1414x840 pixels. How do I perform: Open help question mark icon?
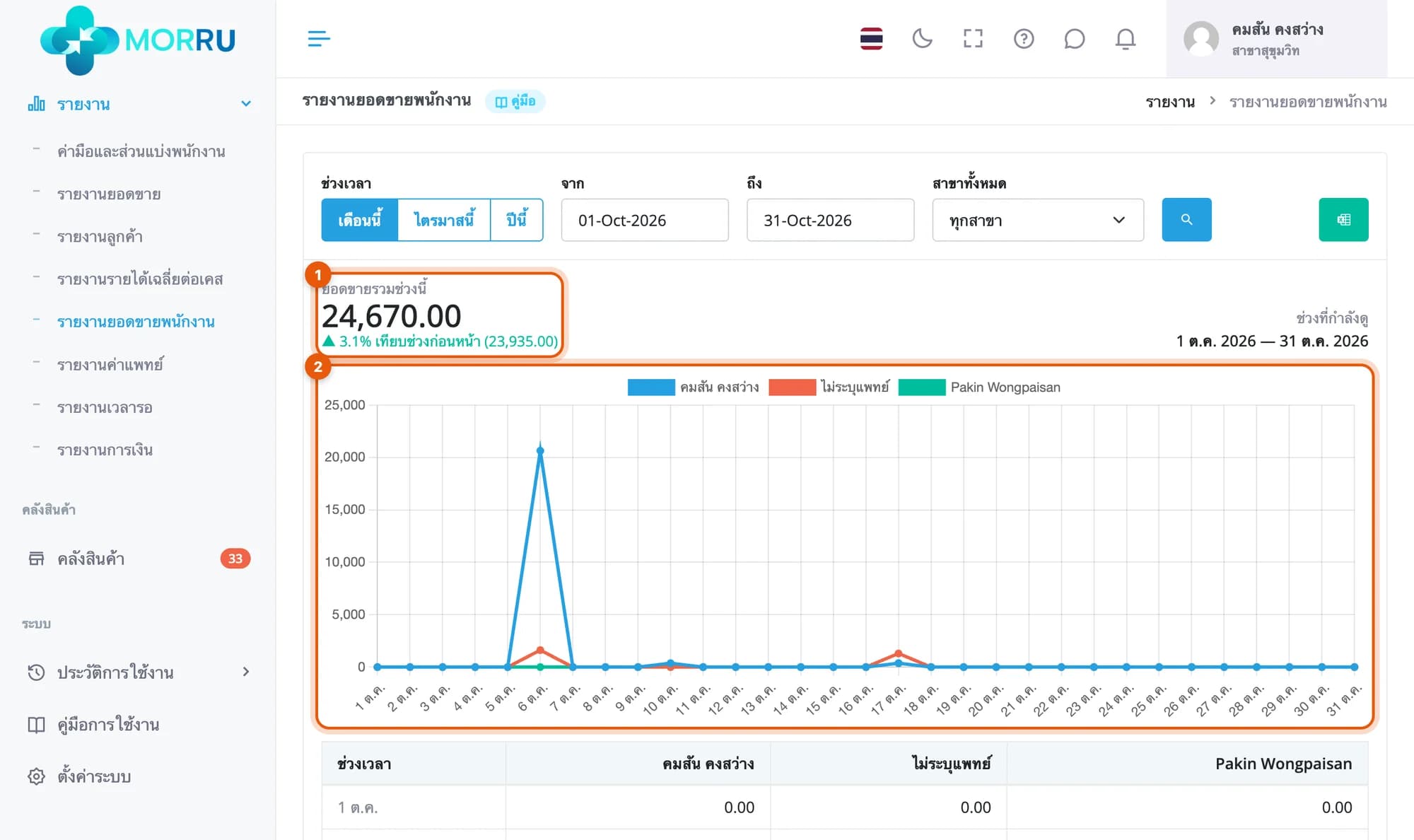click(1024, 38)
